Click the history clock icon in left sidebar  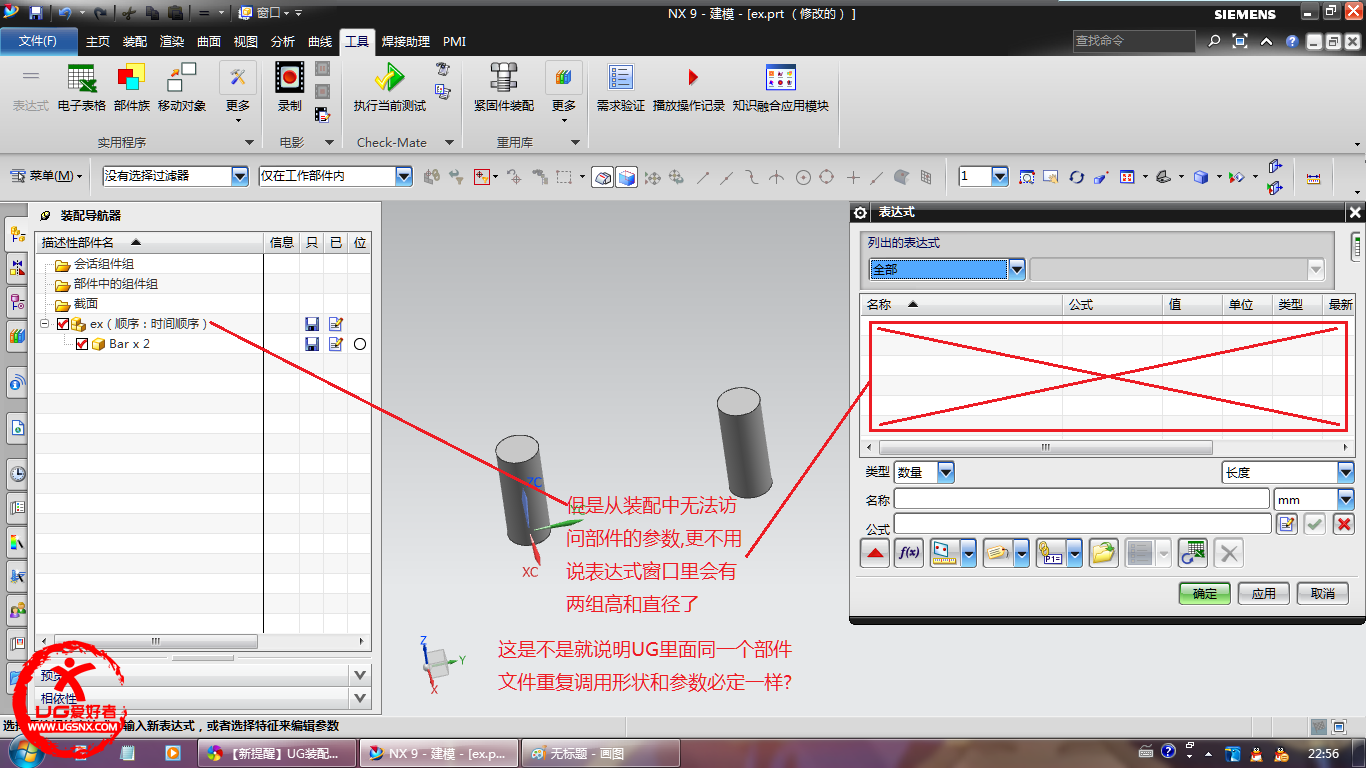point(17,473)
